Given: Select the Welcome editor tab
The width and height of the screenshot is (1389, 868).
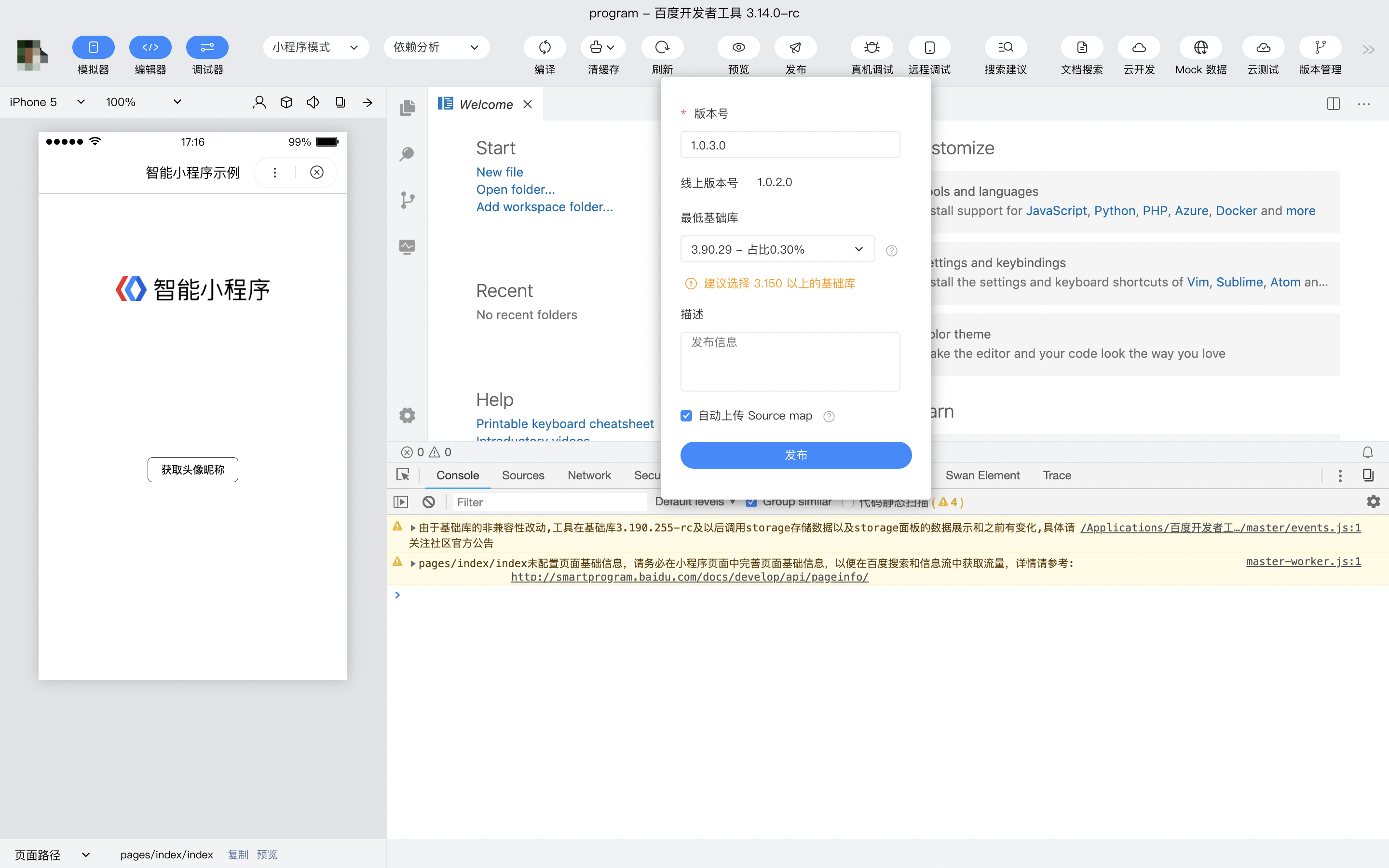Looking at the screenshot, I should click(486, 105).
